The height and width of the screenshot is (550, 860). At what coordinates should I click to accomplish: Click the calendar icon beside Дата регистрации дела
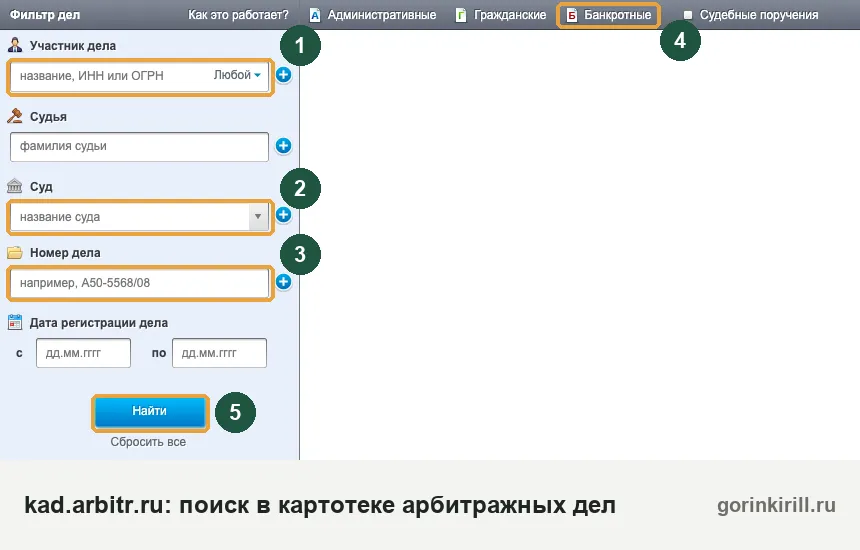click(x=15, y=322)
